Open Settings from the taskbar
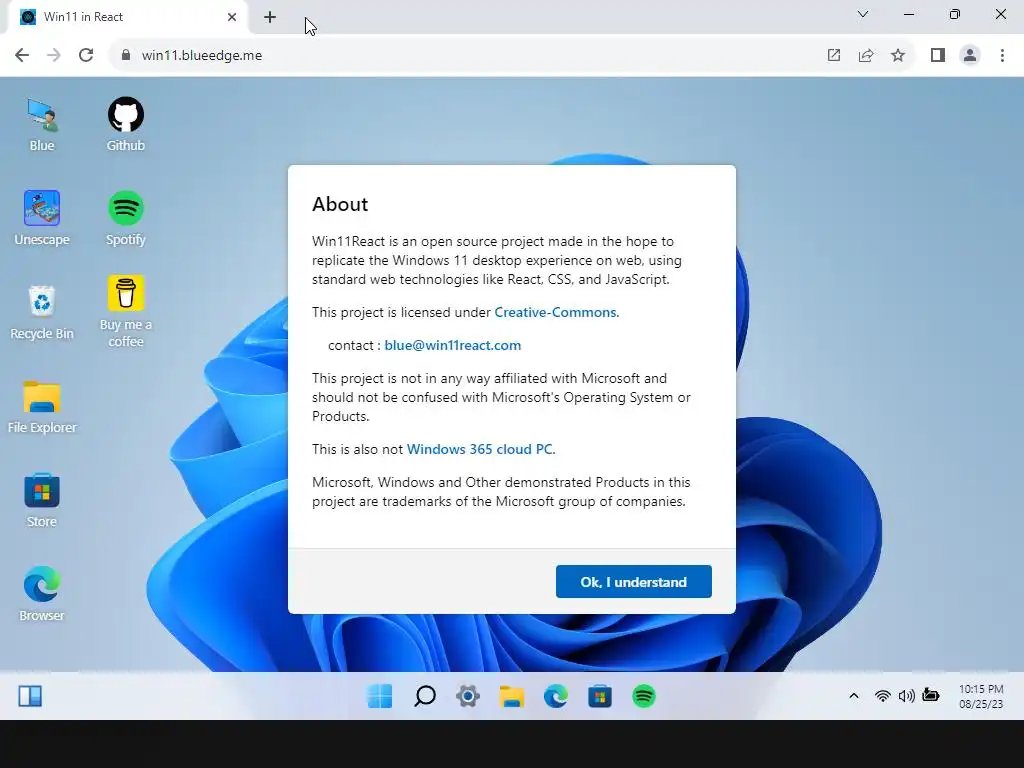The height and width of the screenshot is (768, 1024). point(468,696)
